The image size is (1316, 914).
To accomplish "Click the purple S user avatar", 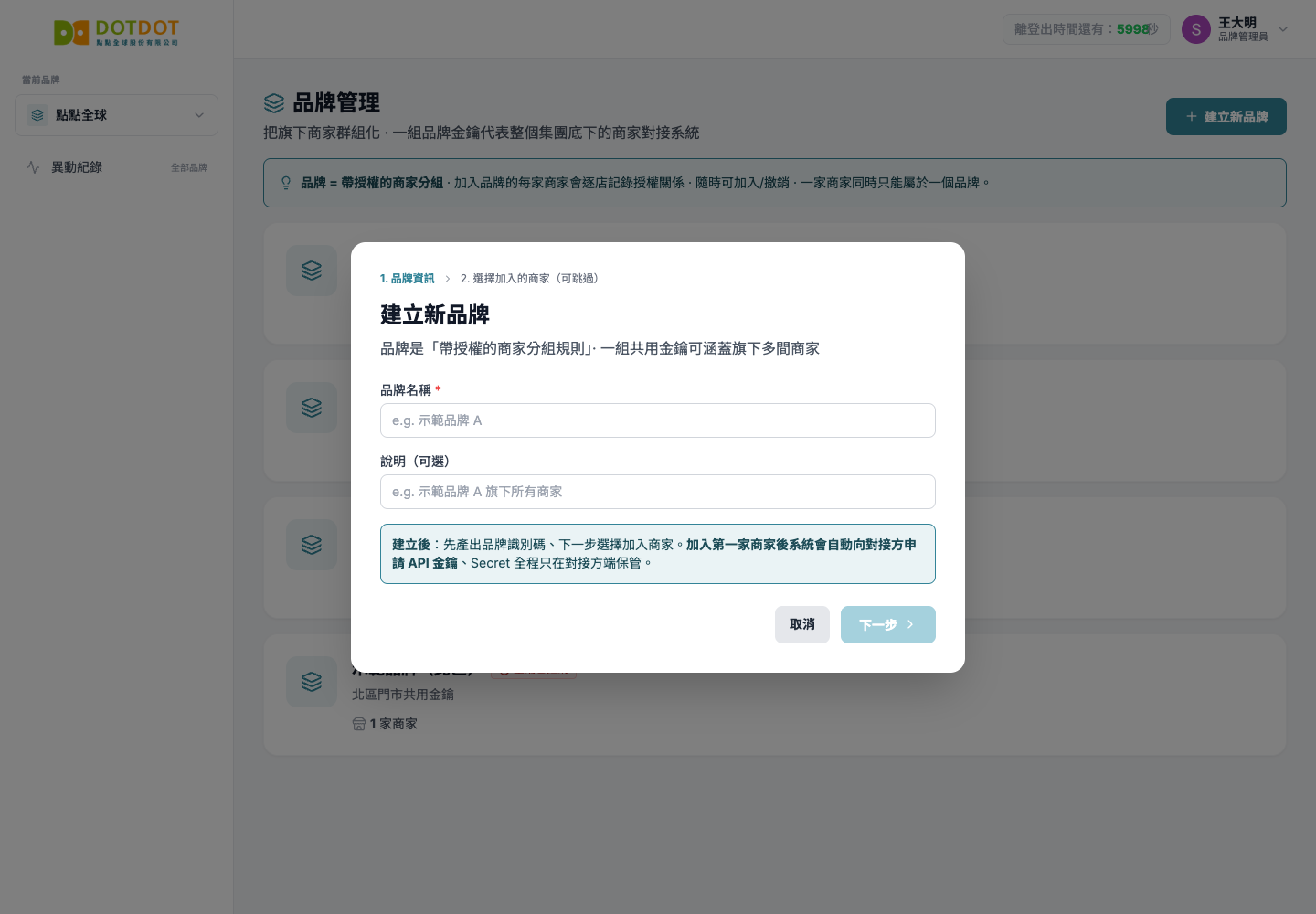I will (1196, 29).
